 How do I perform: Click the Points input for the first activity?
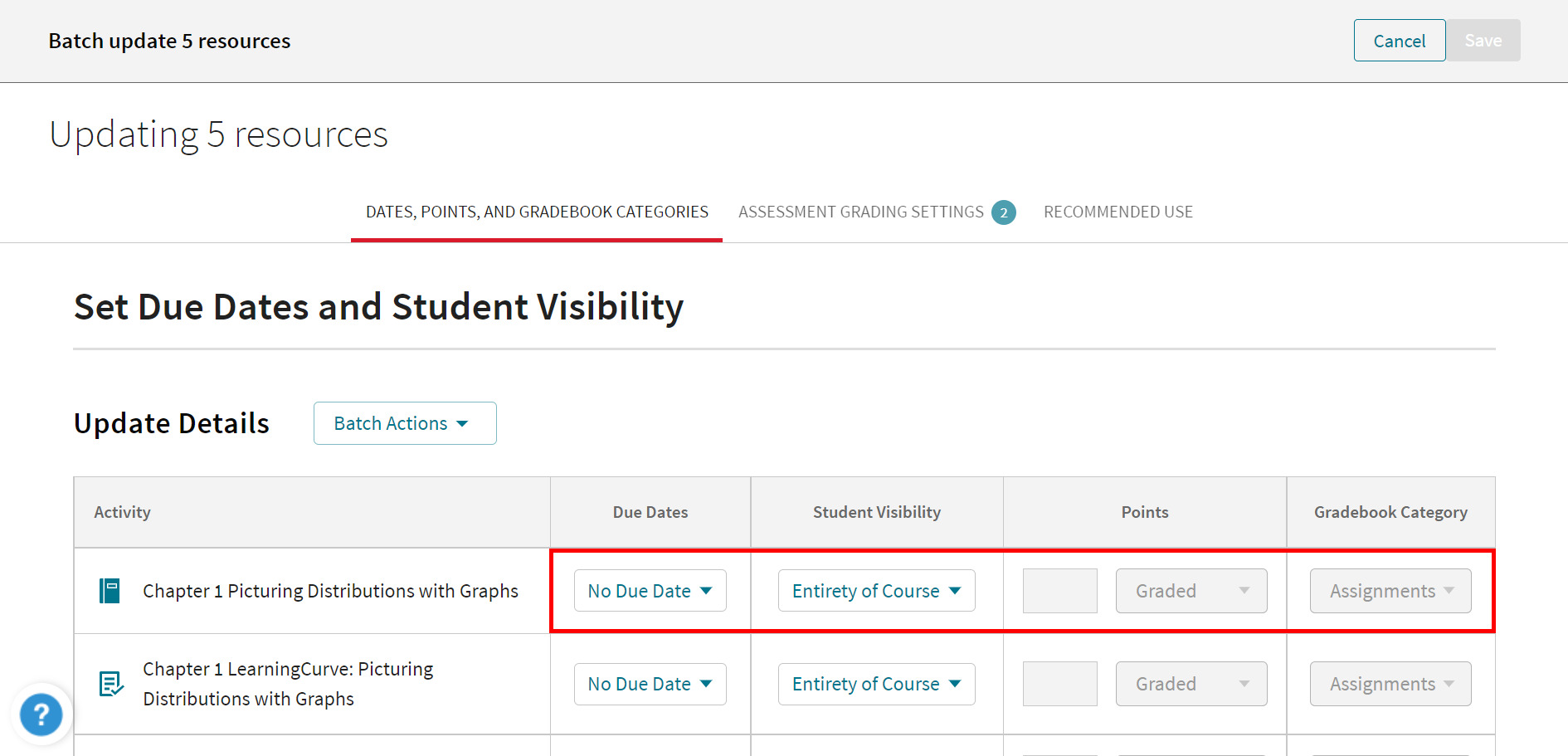[x=1059, y=590]
